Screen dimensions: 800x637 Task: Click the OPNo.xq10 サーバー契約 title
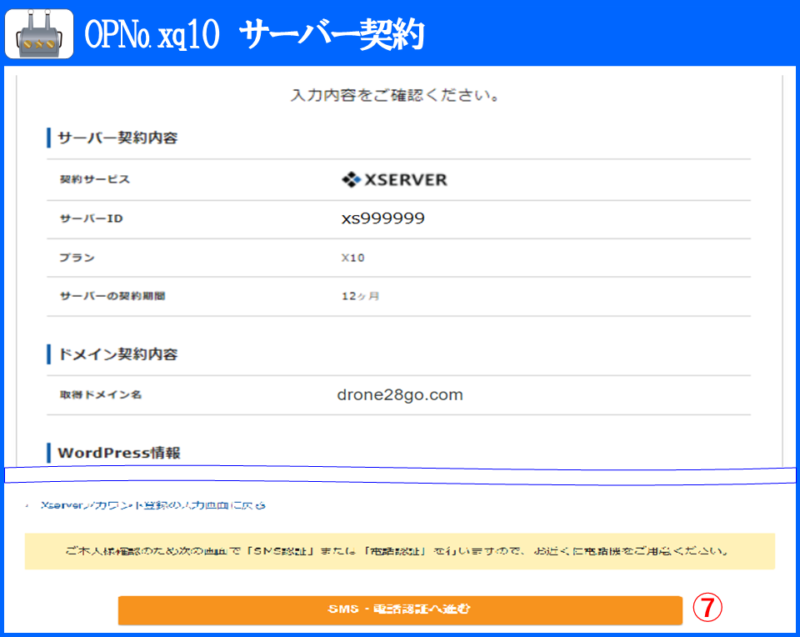[254, 35]
